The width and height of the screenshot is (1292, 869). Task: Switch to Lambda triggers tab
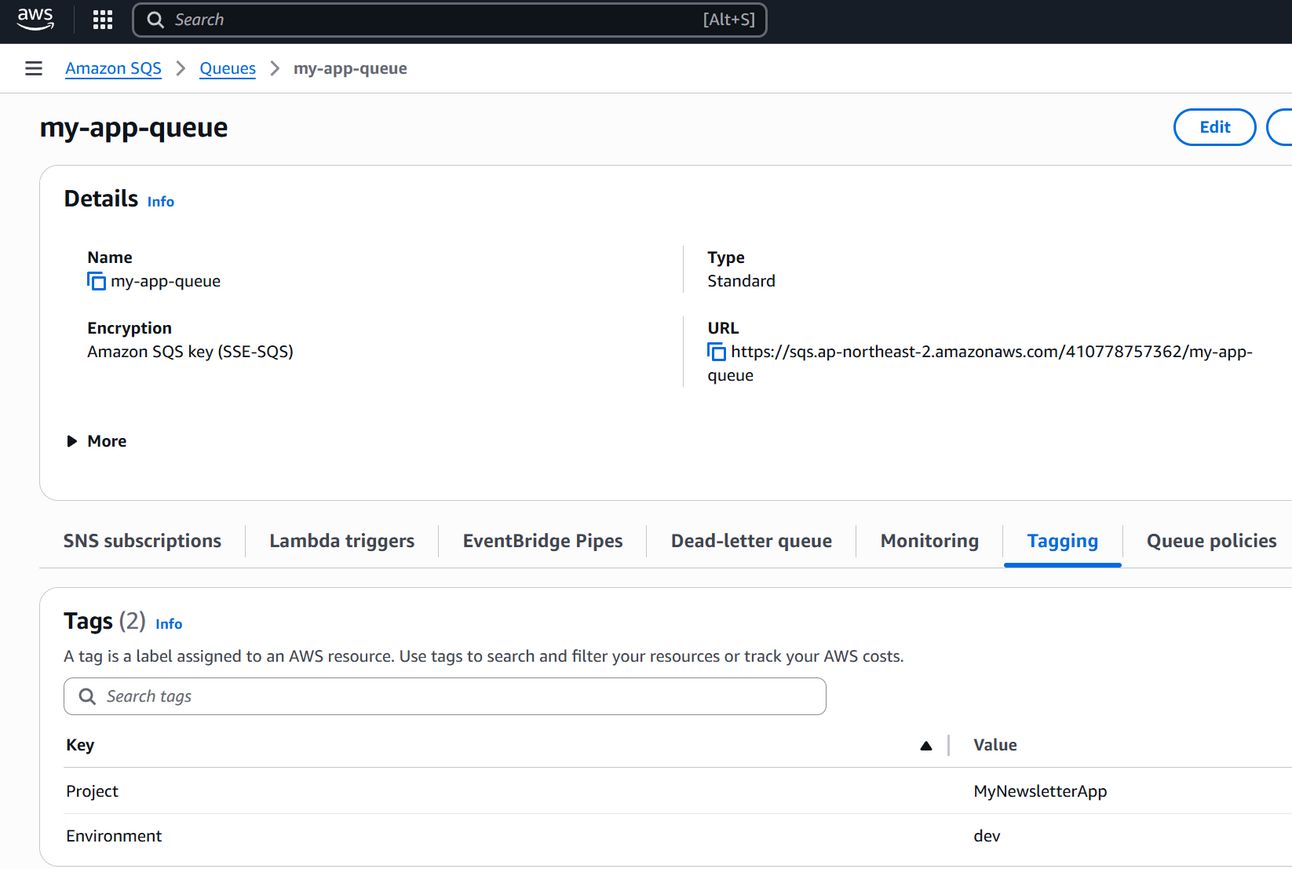point(342,541)
